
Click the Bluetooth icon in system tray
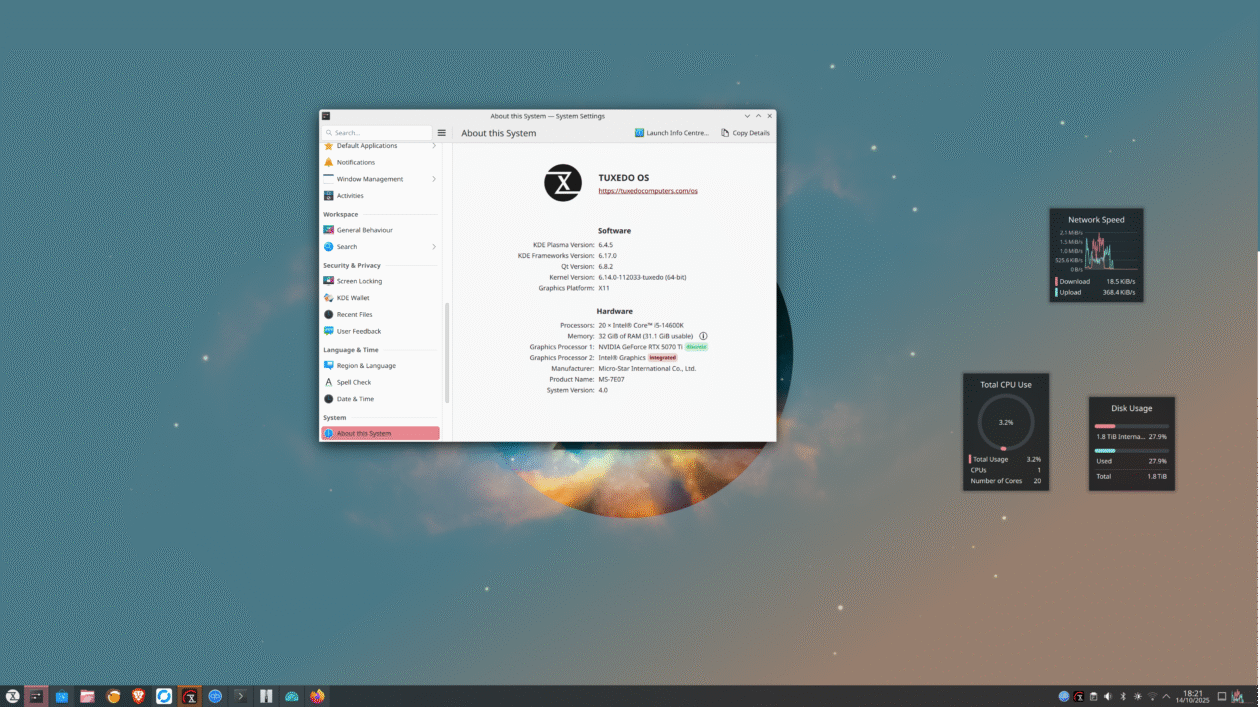(x=1122, y=696)
